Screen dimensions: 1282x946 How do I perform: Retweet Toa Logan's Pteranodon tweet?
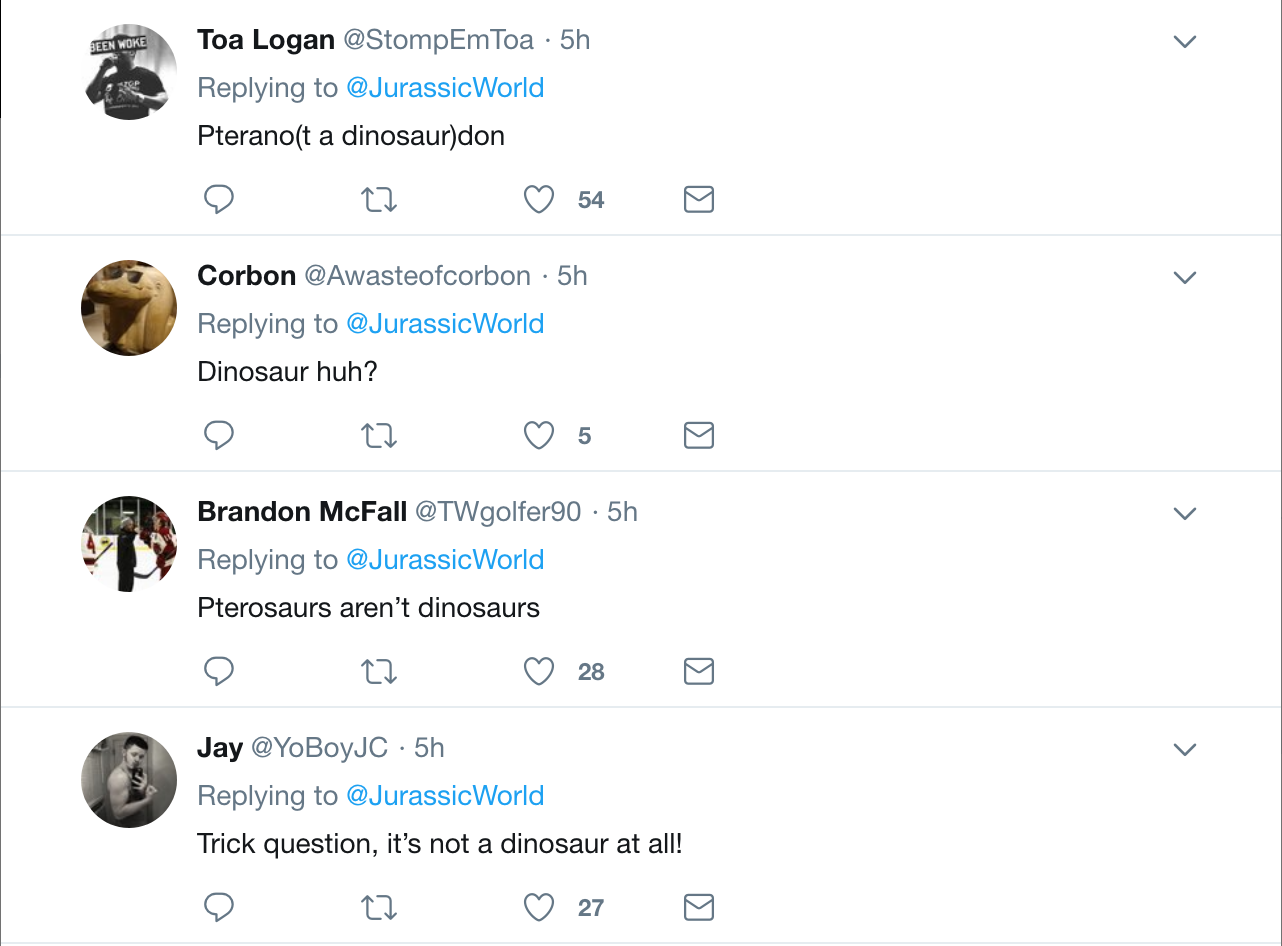[x=379, y=200]
